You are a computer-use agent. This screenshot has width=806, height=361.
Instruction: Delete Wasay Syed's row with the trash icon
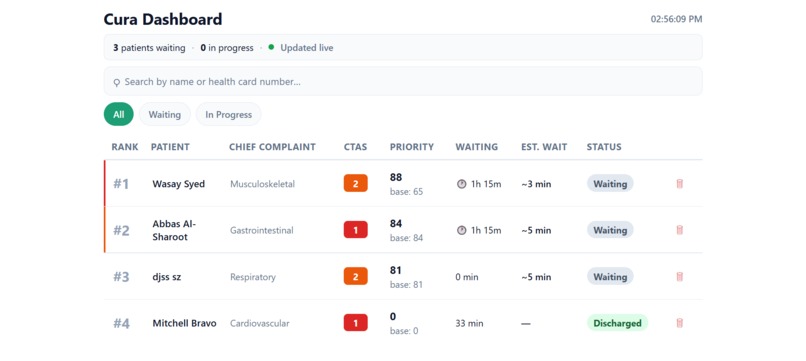680,184
